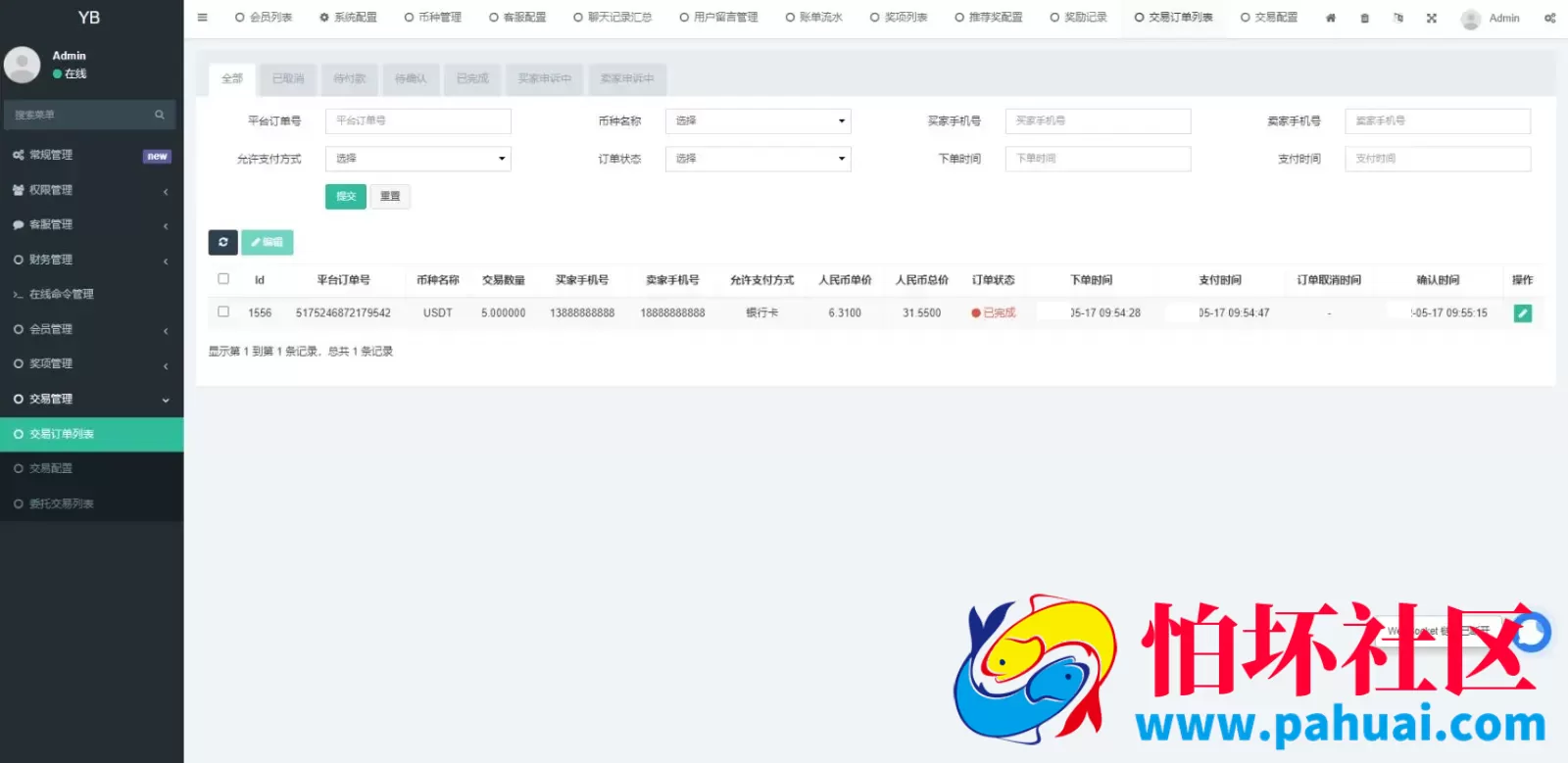
Task: Focus the 买家手机号 input field
Action: coord(1098,120)
